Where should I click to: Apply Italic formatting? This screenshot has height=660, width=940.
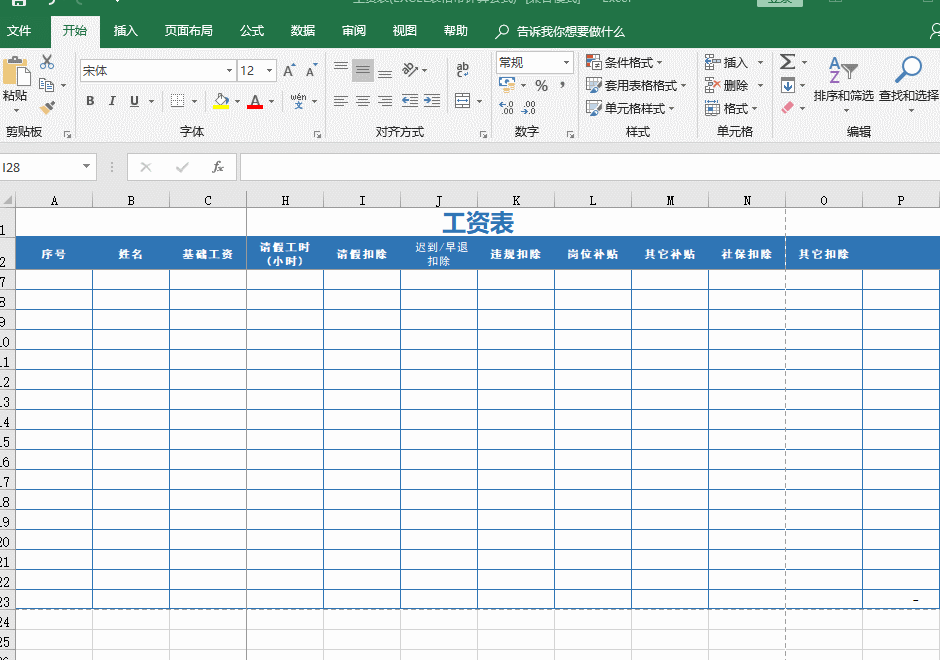click(x=112, y=101)
